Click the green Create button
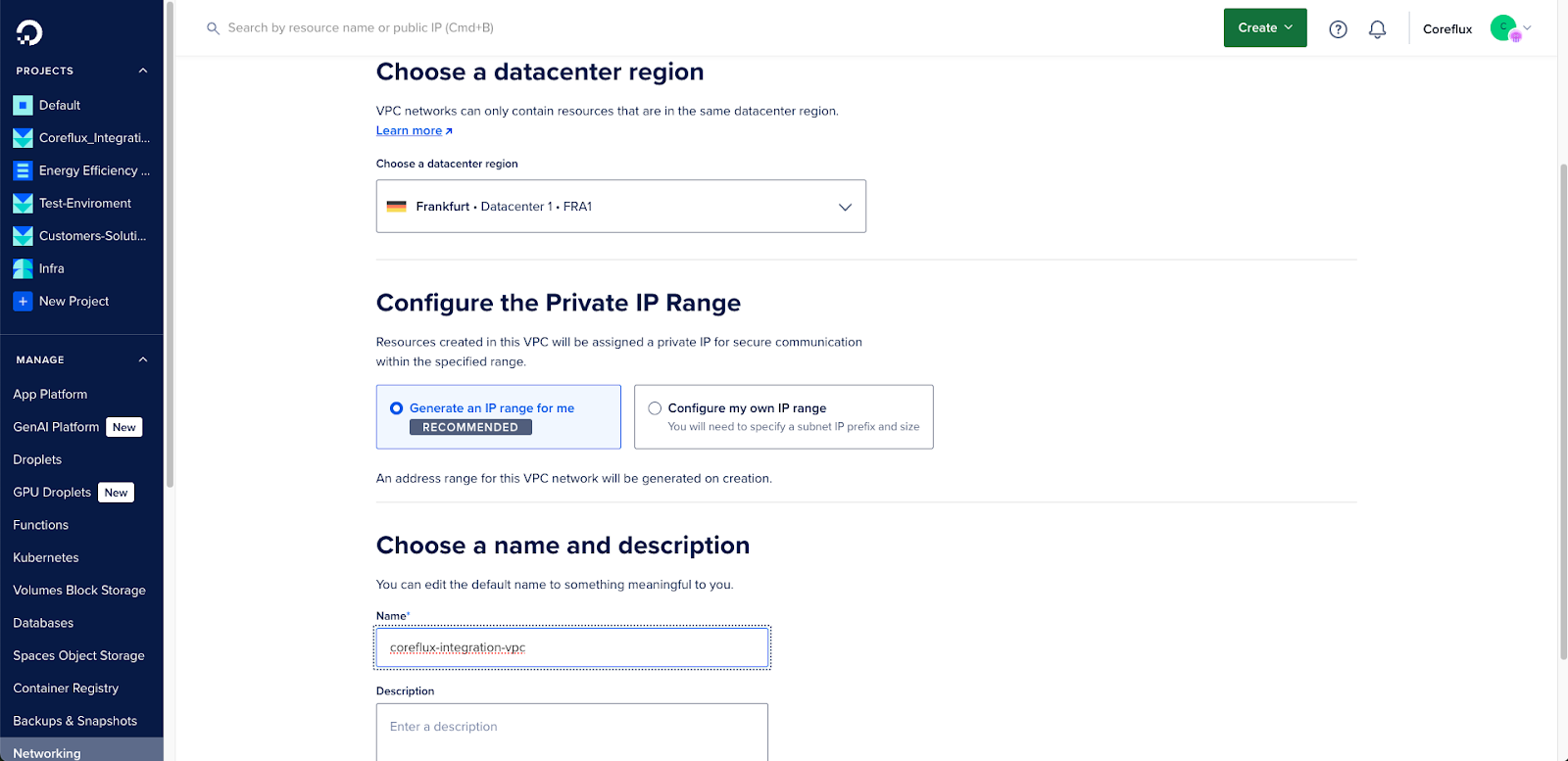The width and height of the screenshot is (1568, 761). (1263, 28)
